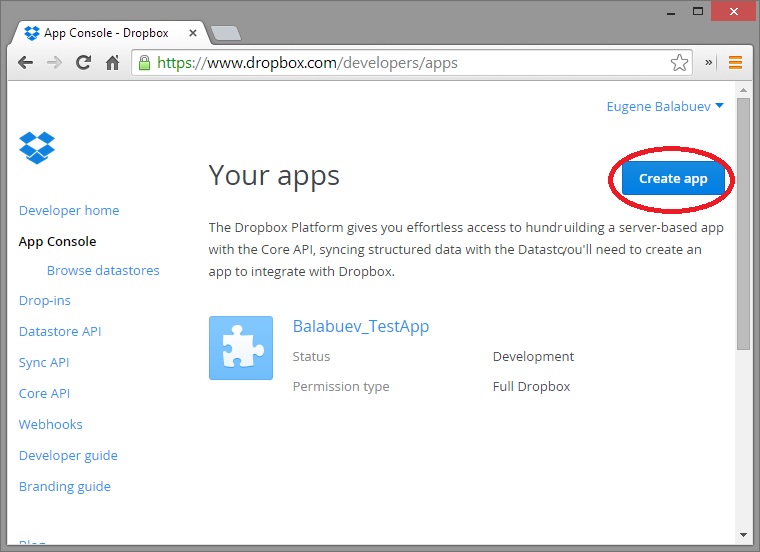The height and width of the screenshot is (552, 760).
Task: Go to the browser Home icon
Action: [112, 63]
